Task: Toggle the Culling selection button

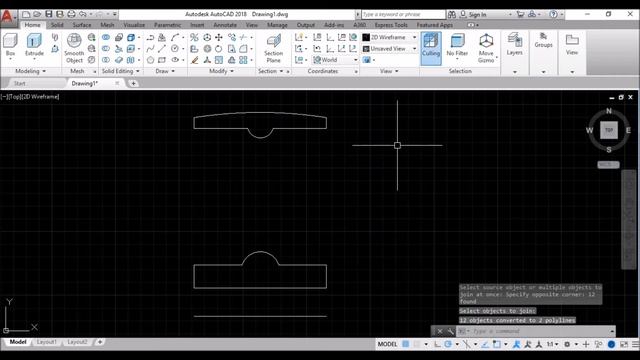Action: (431, 48)
